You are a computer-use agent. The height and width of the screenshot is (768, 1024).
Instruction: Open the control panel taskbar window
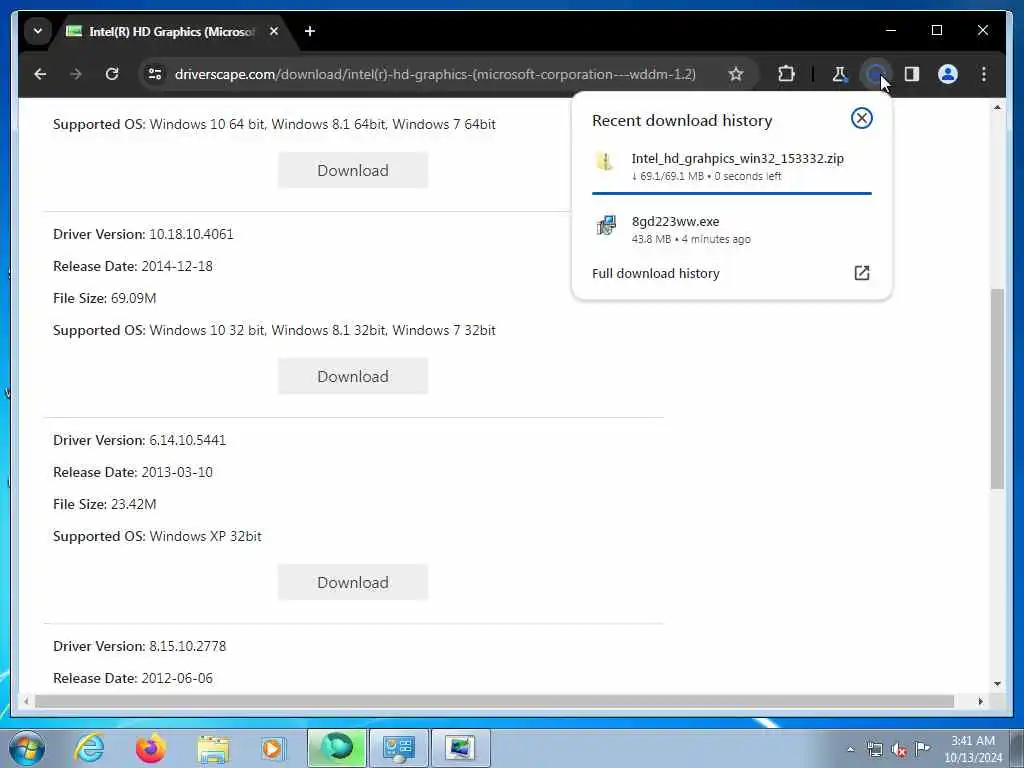click(399, 748)
